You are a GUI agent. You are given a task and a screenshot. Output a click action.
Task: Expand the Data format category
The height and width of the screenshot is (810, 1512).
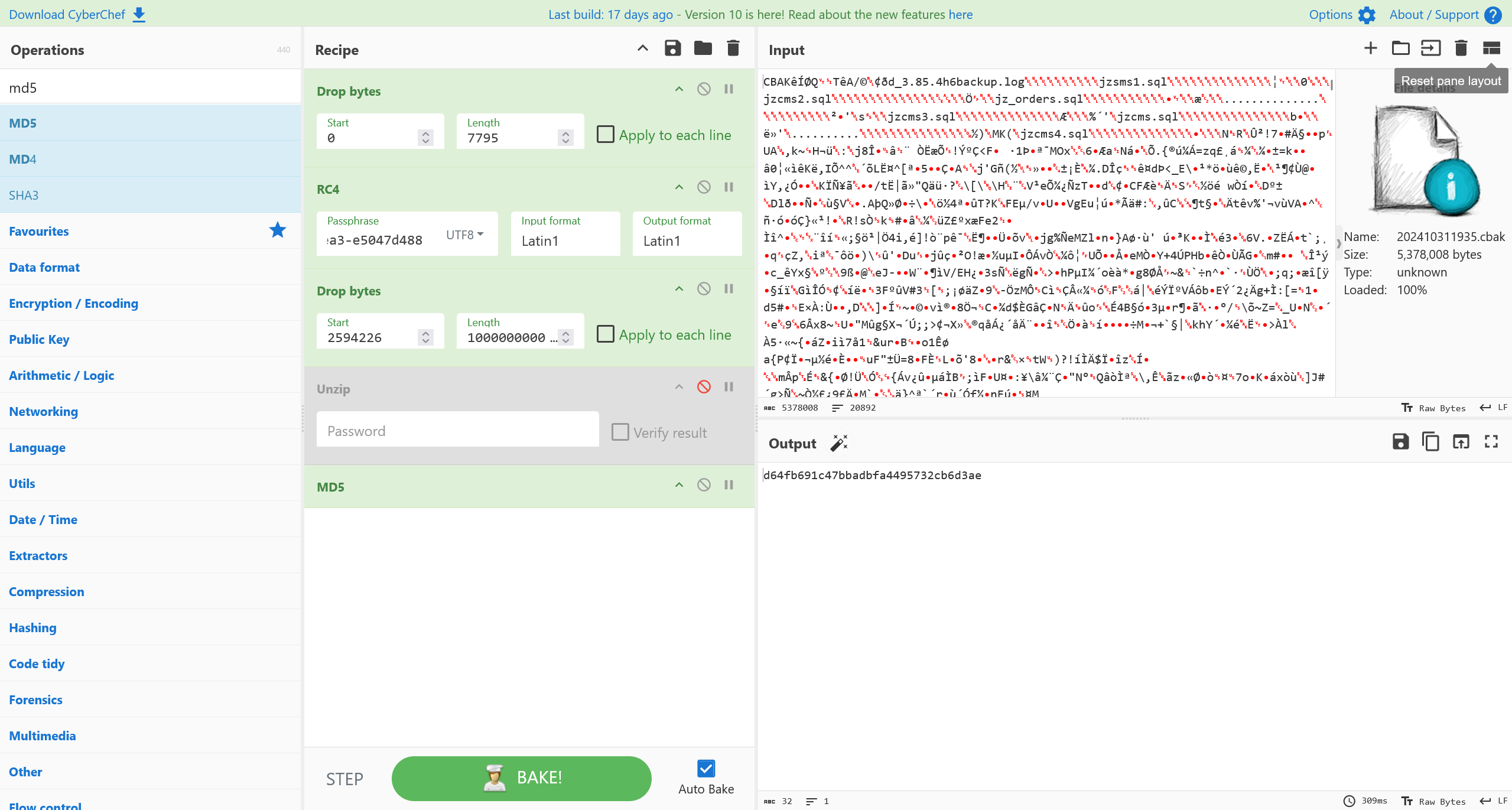tap(150, 267)
